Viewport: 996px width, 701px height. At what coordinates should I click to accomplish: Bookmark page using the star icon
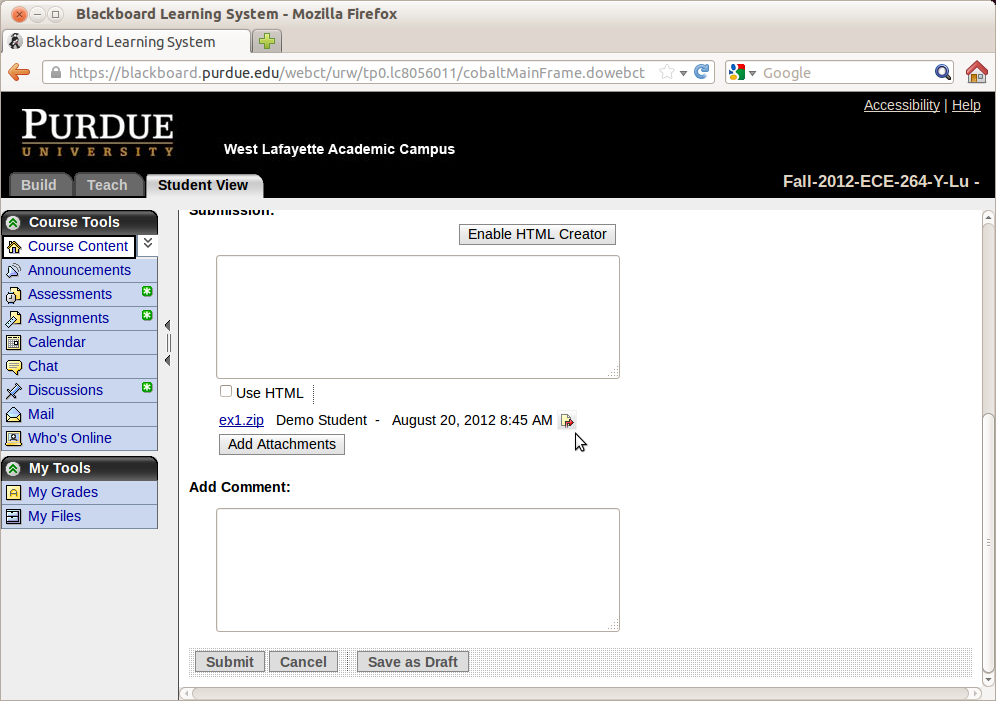[x=667, y=72]
